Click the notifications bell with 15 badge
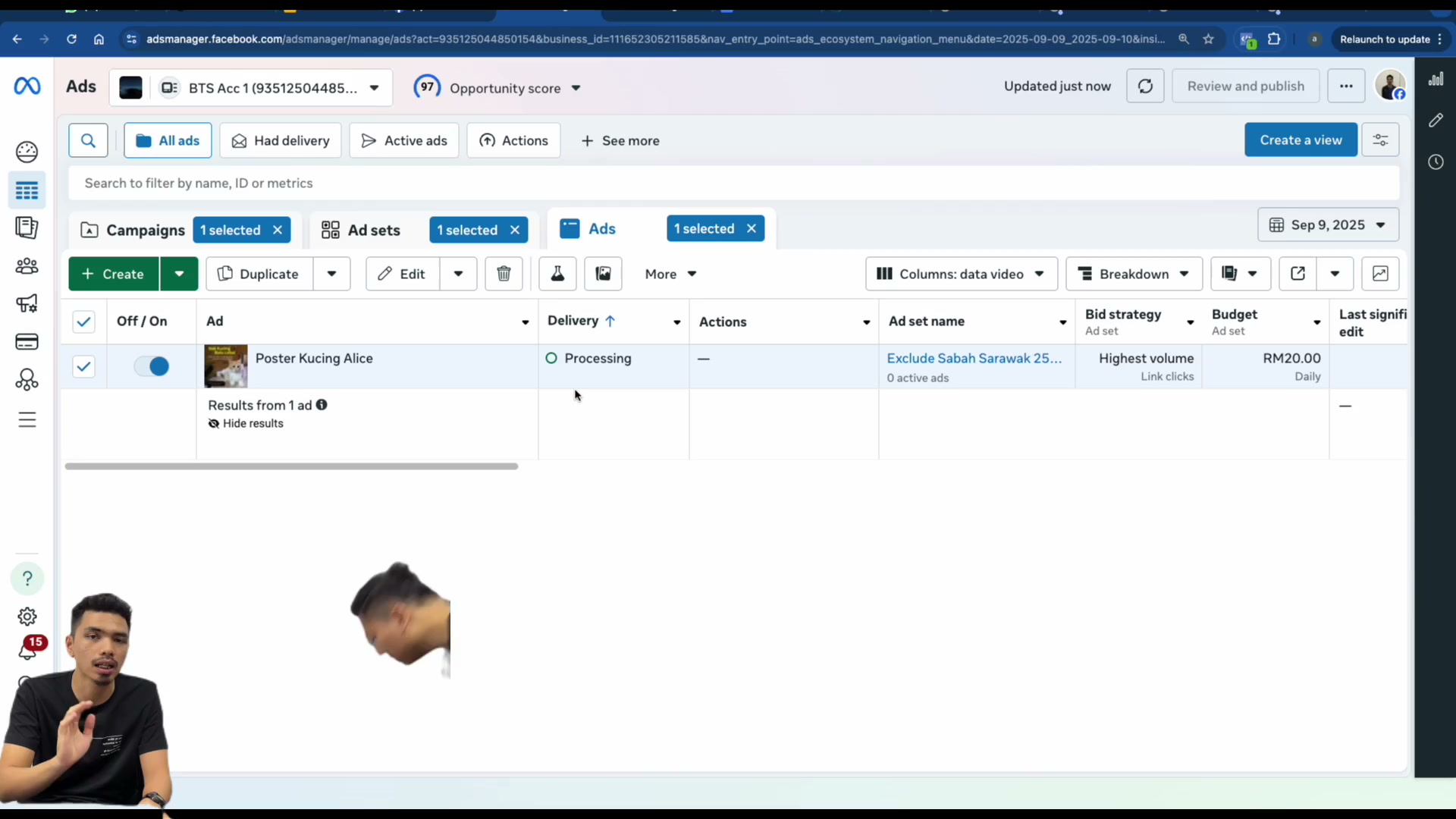 click(28, 650)
